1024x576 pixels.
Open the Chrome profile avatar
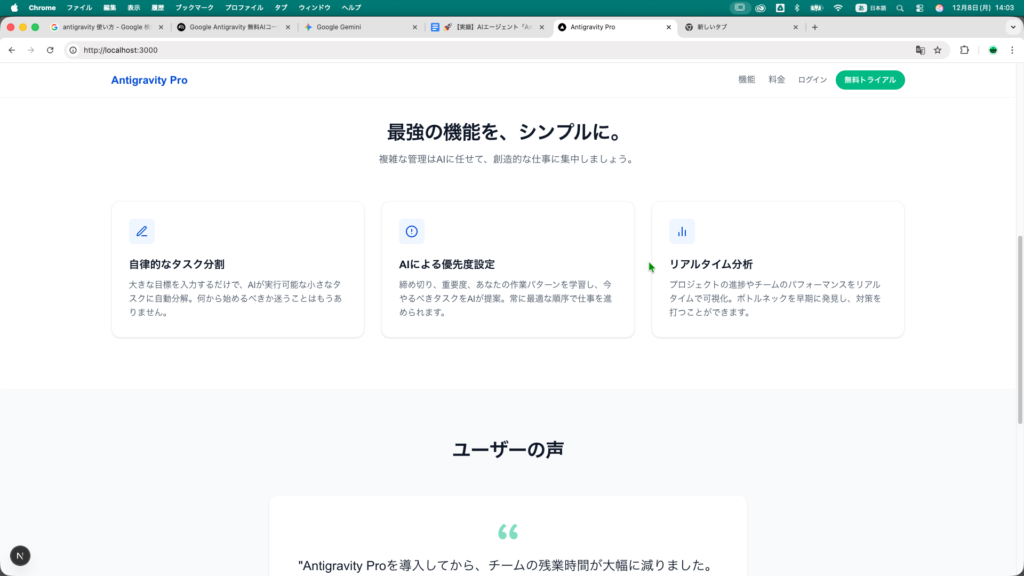[x=993, y=50]
